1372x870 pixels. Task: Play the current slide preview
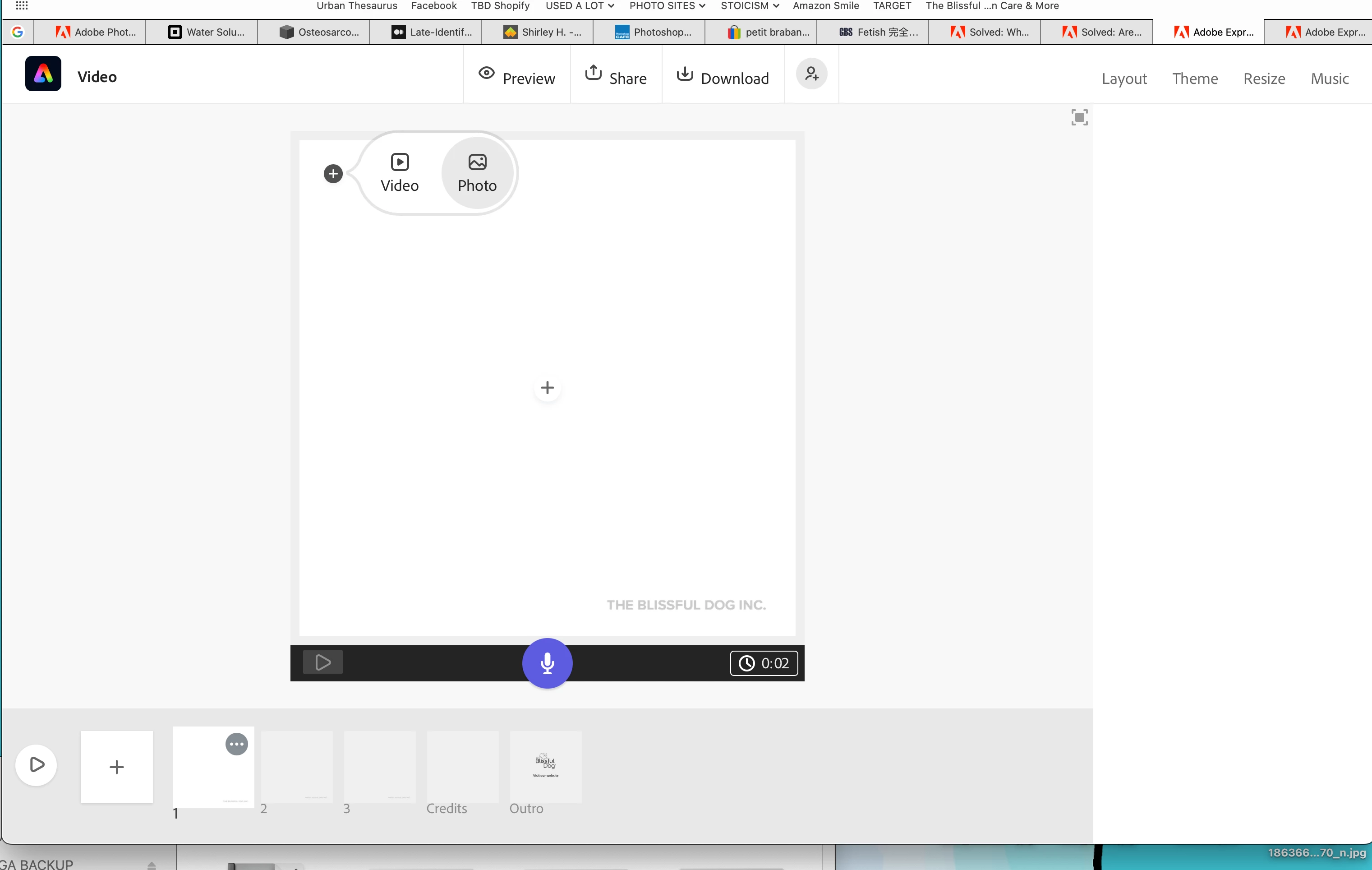[x=322, y=662]
